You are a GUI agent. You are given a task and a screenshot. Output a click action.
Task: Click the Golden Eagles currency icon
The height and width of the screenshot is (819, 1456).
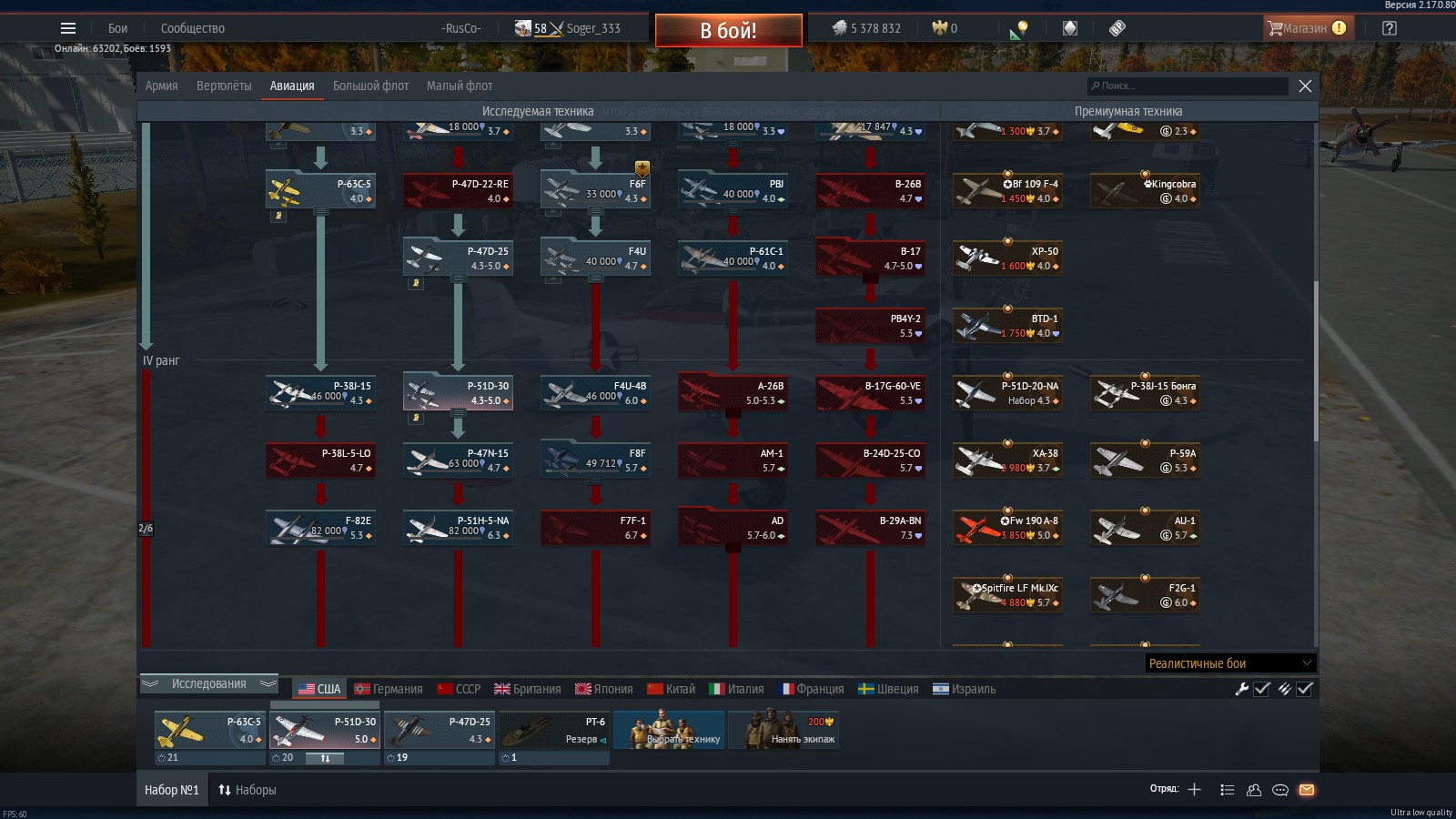point(939,28)
